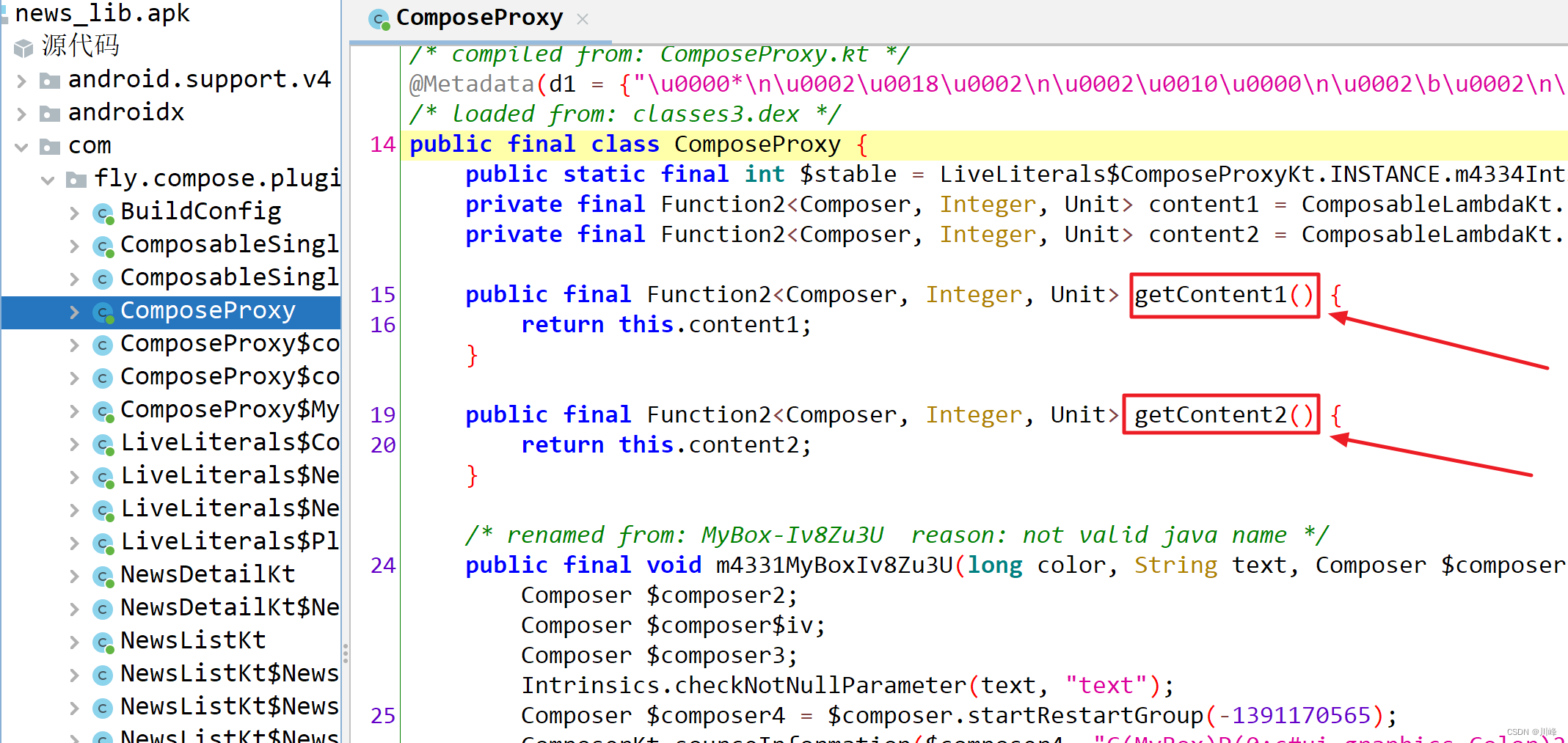Close the ComposeProxy tab
The height and width of the screenshot is (743, 1568).
point(583,19)
